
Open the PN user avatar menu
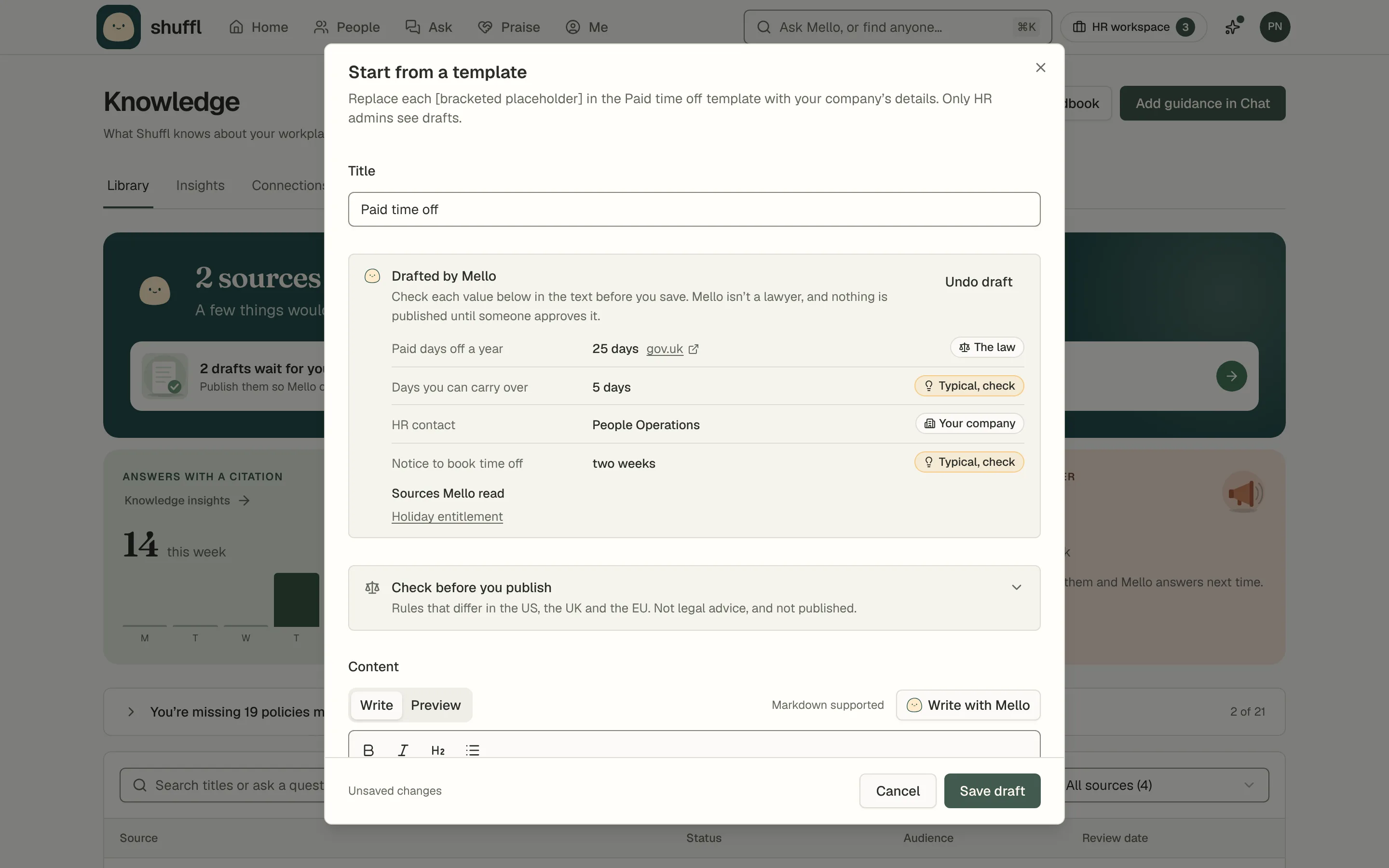(x=1275, y=27)
